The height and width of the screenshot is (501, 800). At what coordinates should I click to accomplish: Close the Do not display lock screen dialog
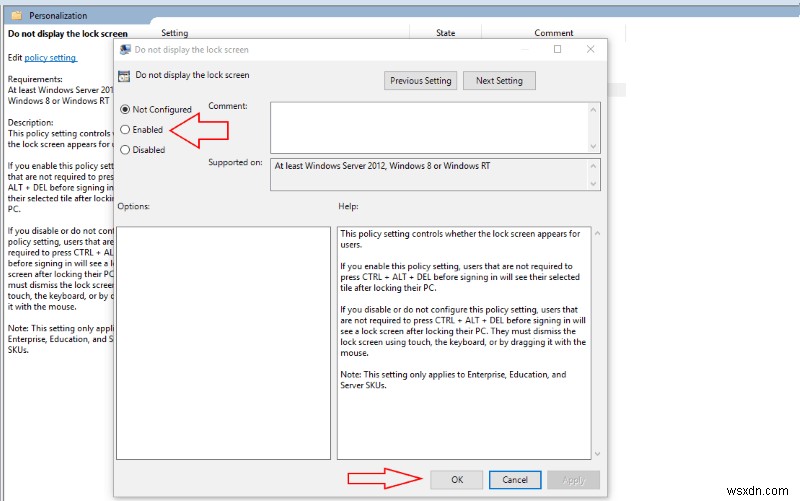(590, 49)
